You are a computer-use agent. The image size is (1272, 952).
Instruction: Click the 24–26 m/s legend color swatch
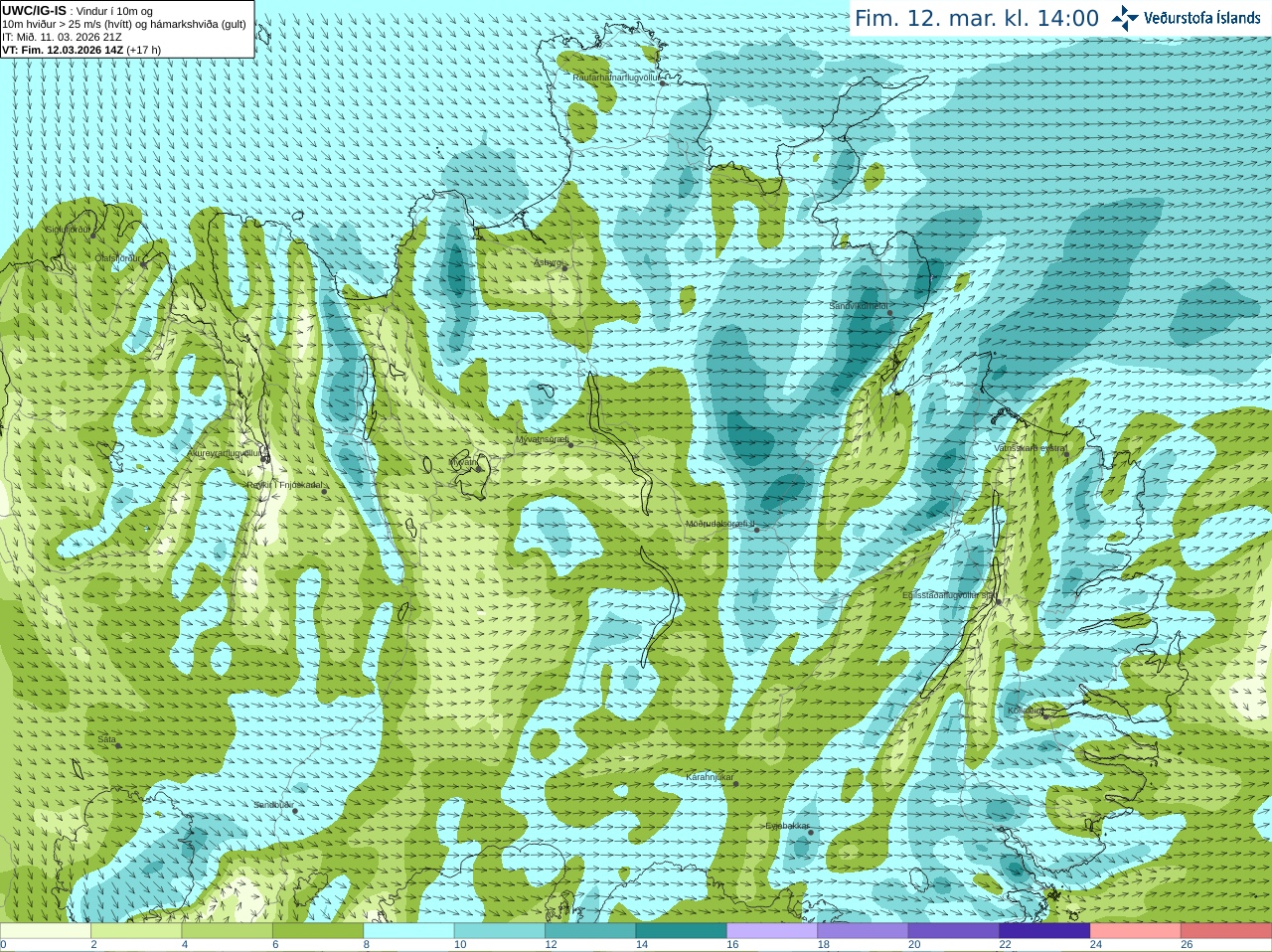coord(1136,931)
